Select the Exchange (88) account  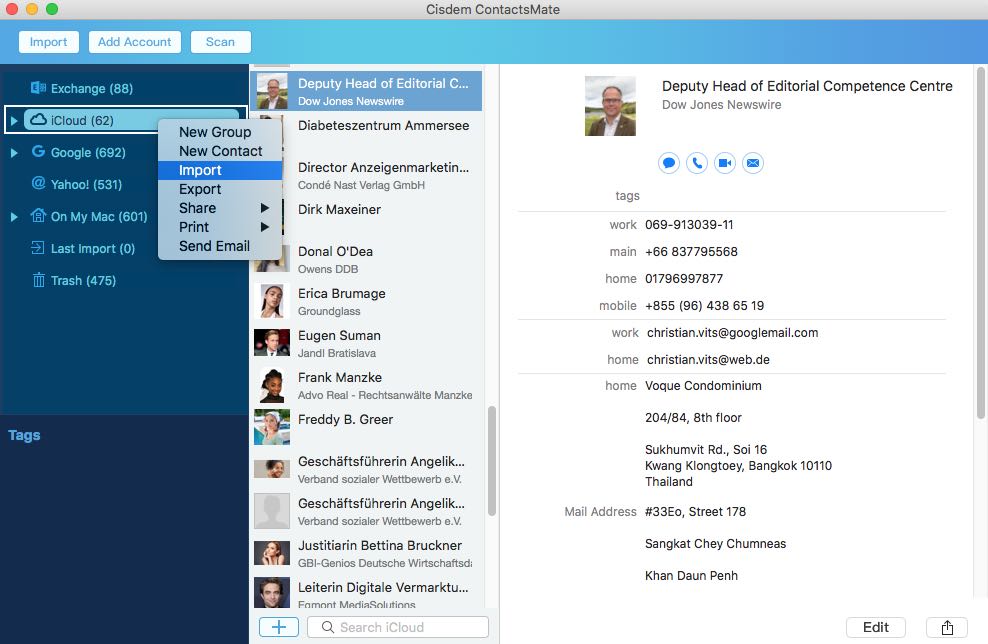pyautogui.click(x=92, y=88)
